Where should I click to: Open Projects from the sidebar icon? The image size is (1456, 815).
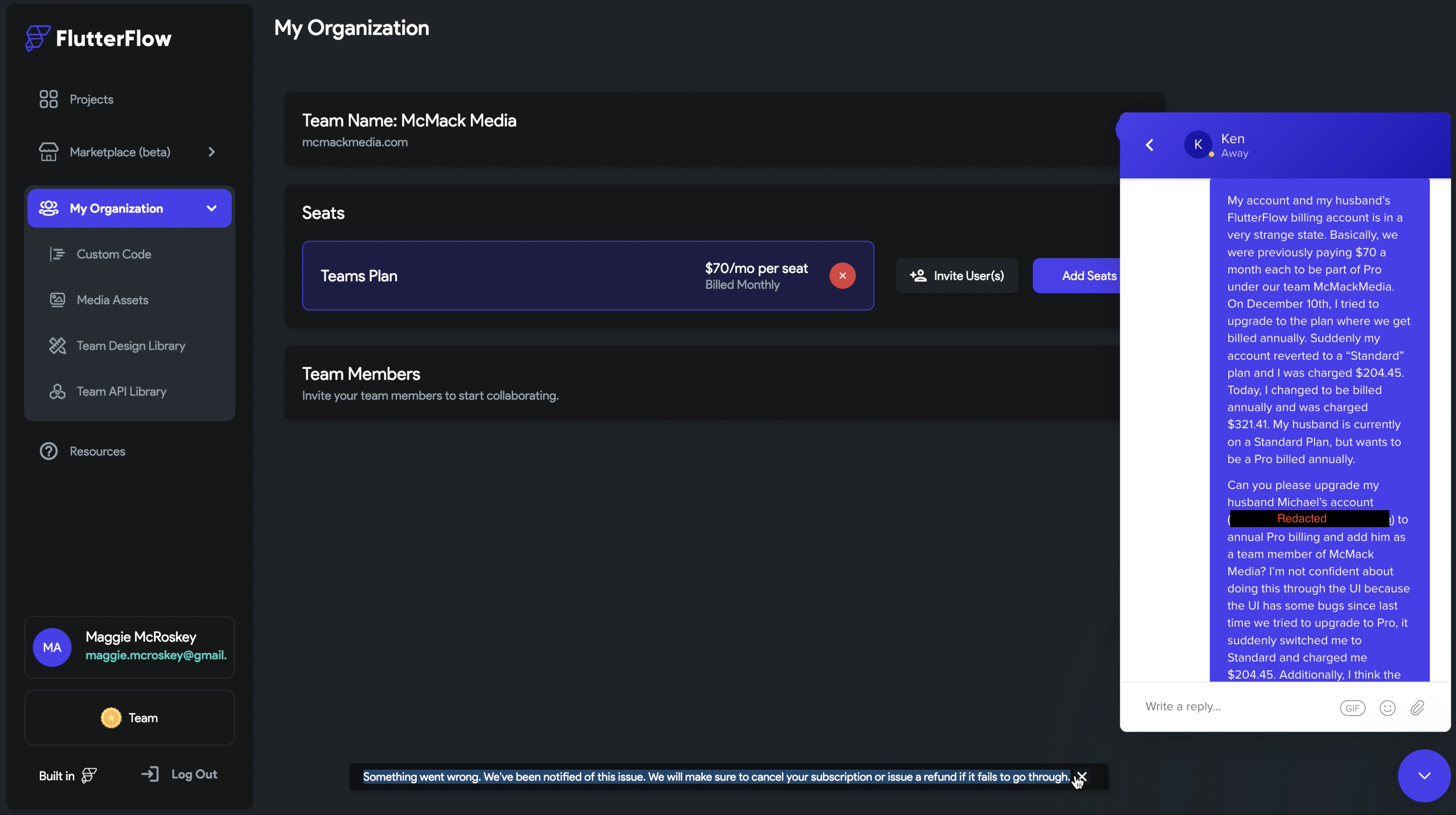click(x=49, y=98)
